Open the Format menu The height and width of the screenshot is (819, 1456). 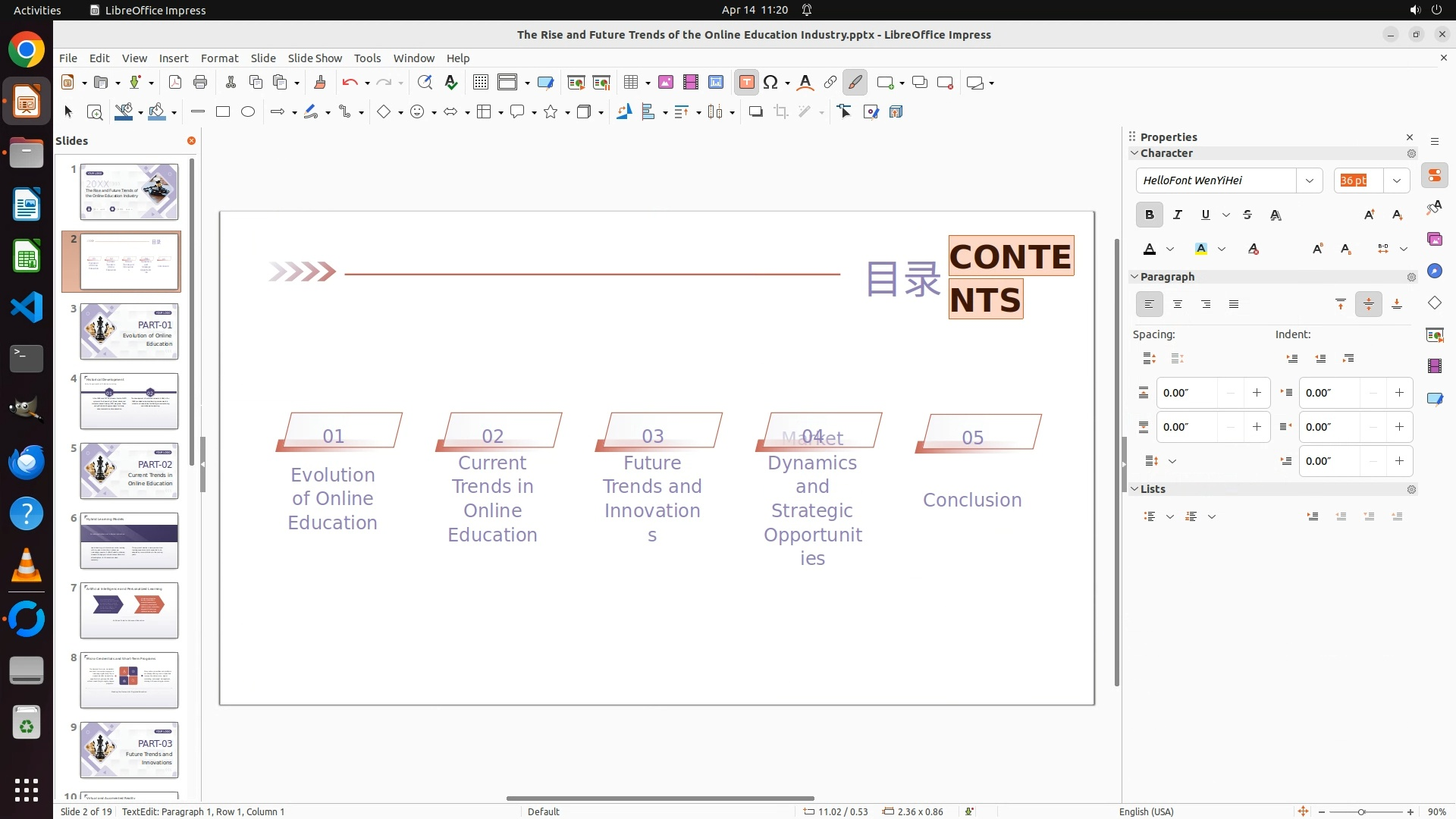[219, 58]
